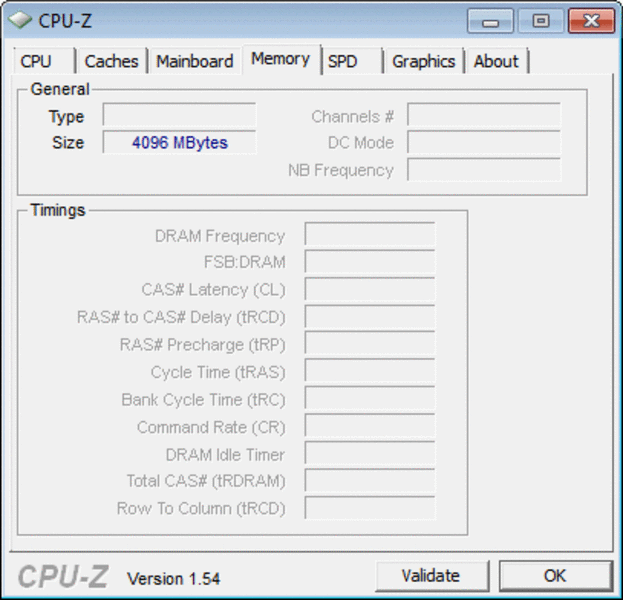
Task: Click the DRAM Frequency field
Action: click(x=370, y=234)
